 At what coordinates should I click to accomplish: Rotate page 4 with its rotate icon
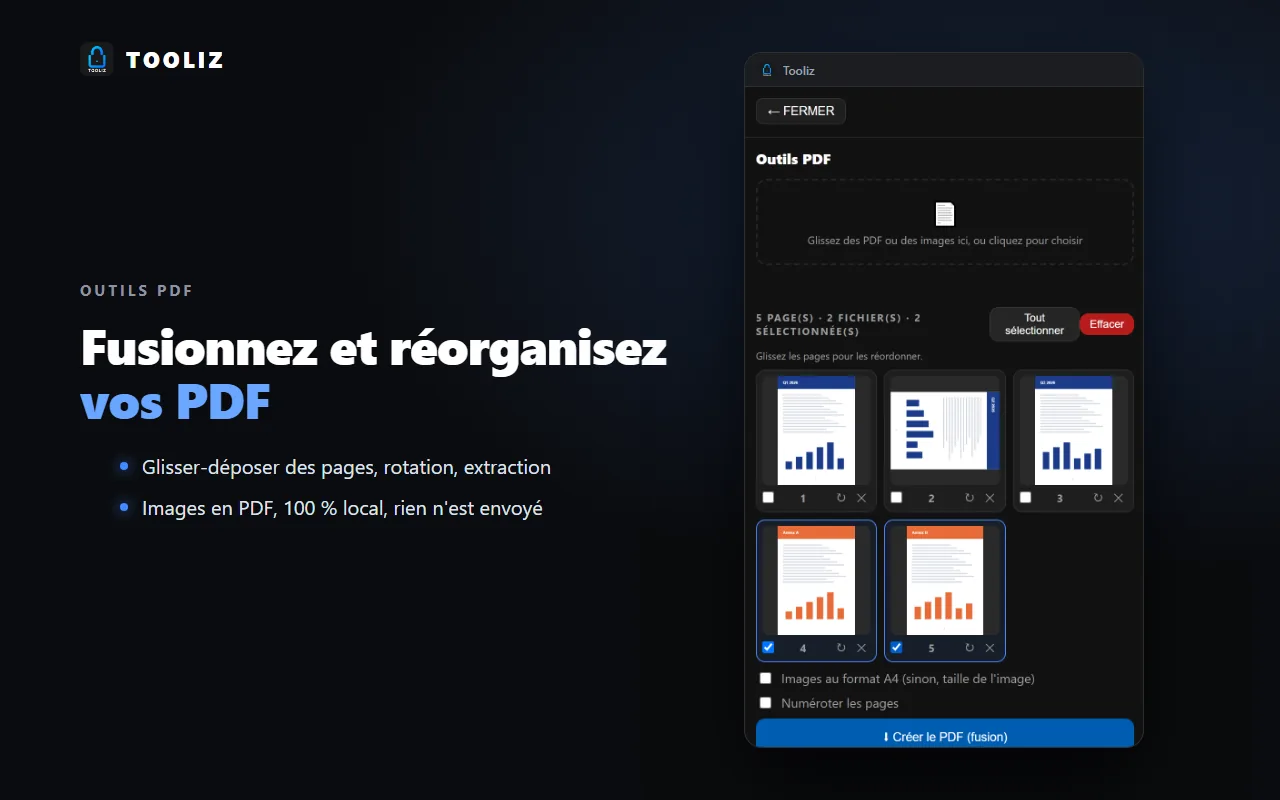pos(841,648)
